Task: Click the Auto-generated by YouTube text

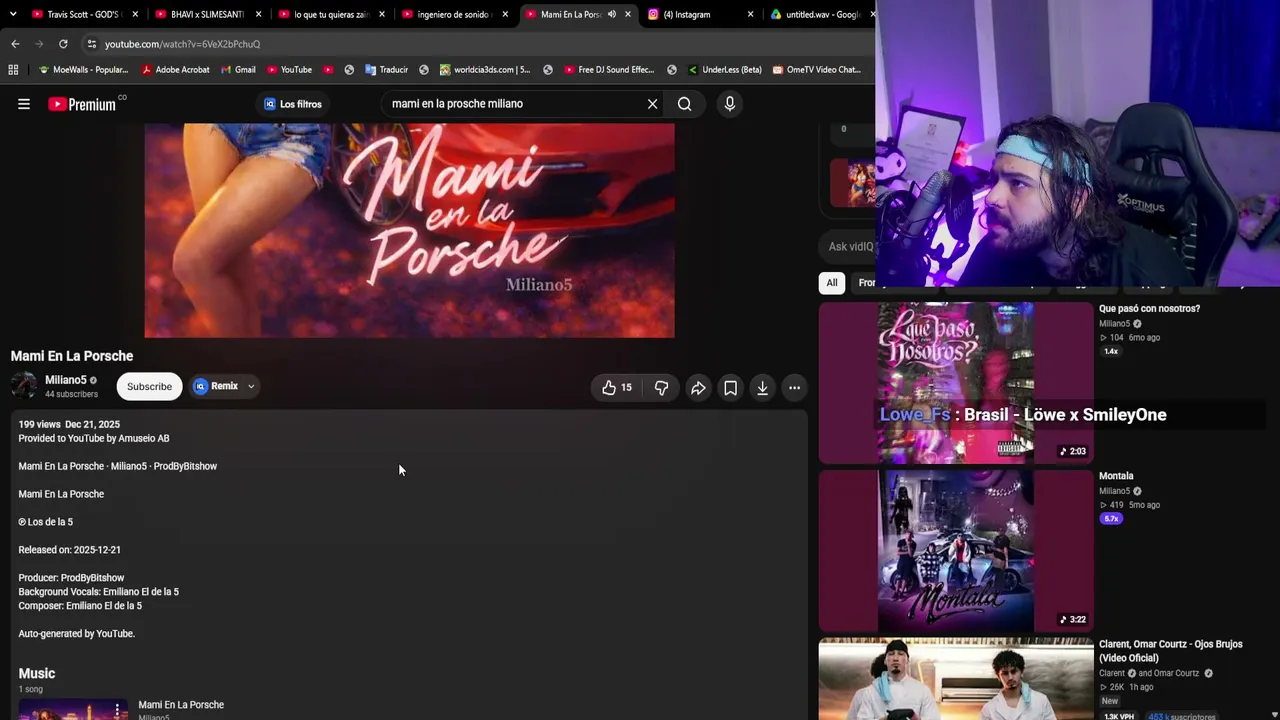Action: pyautogui.click(x=76, y=634)
